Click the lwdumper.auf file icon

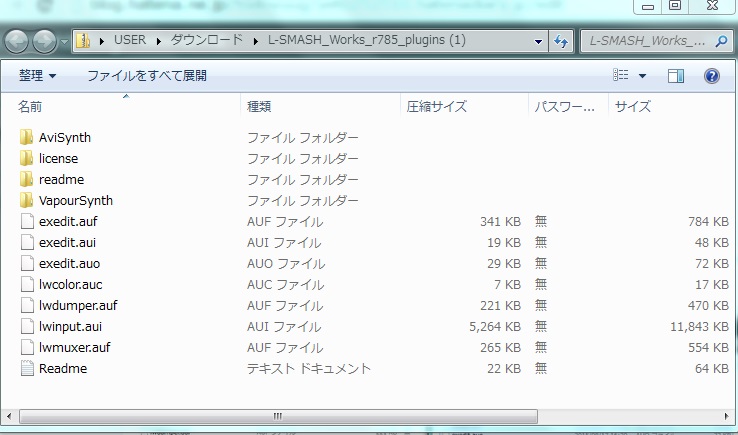click(x=27, y=305)
